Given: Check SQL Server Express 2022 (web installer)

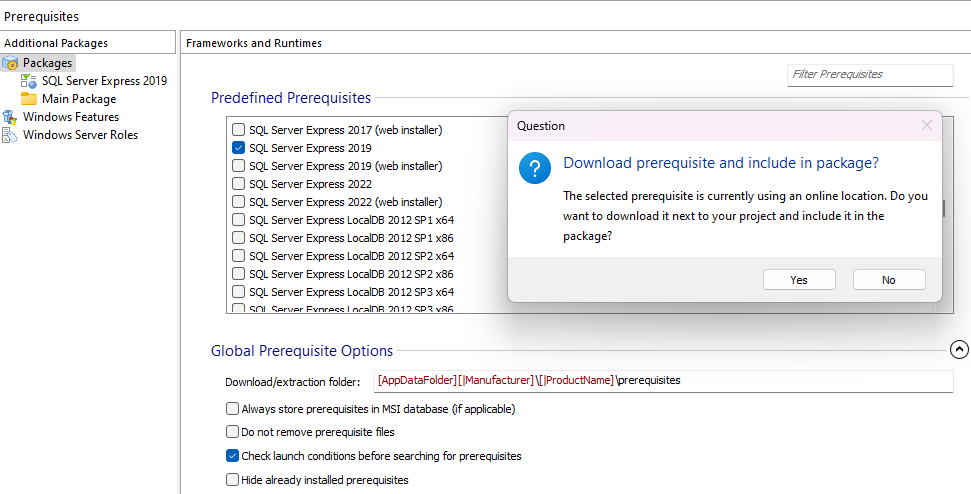Looking at the screenshot, I should 238,202.
